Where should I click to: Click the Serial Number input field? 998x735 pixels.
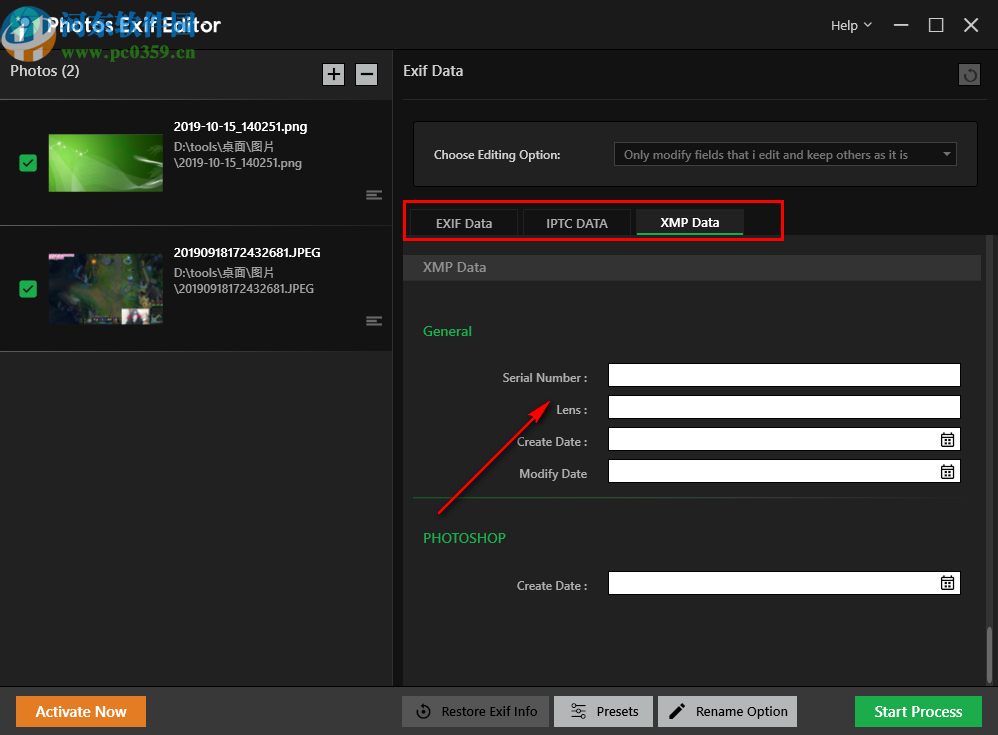click(x=784, y=375)
